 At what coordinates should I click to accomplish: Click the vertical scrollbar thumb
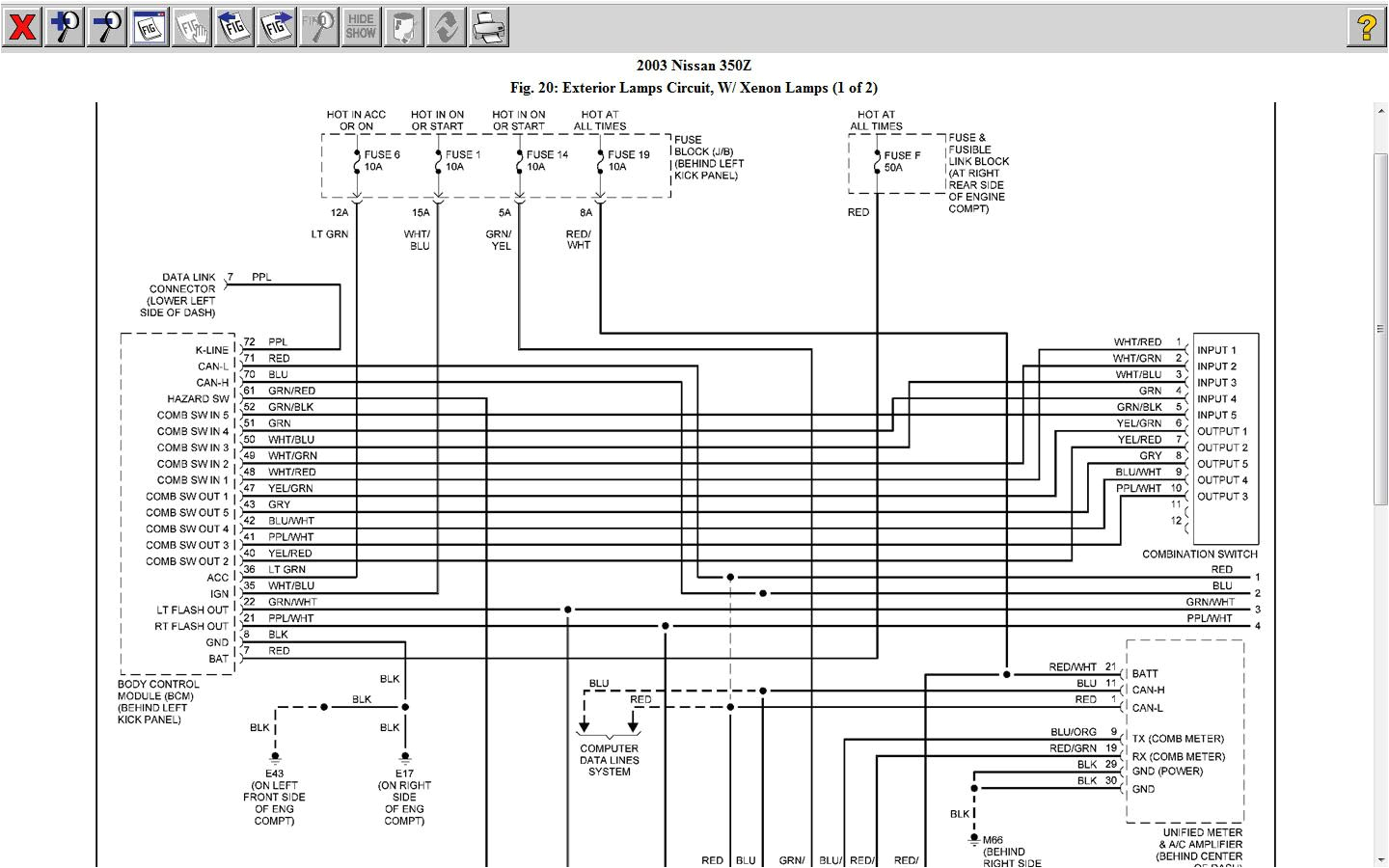click(1380, 328)
